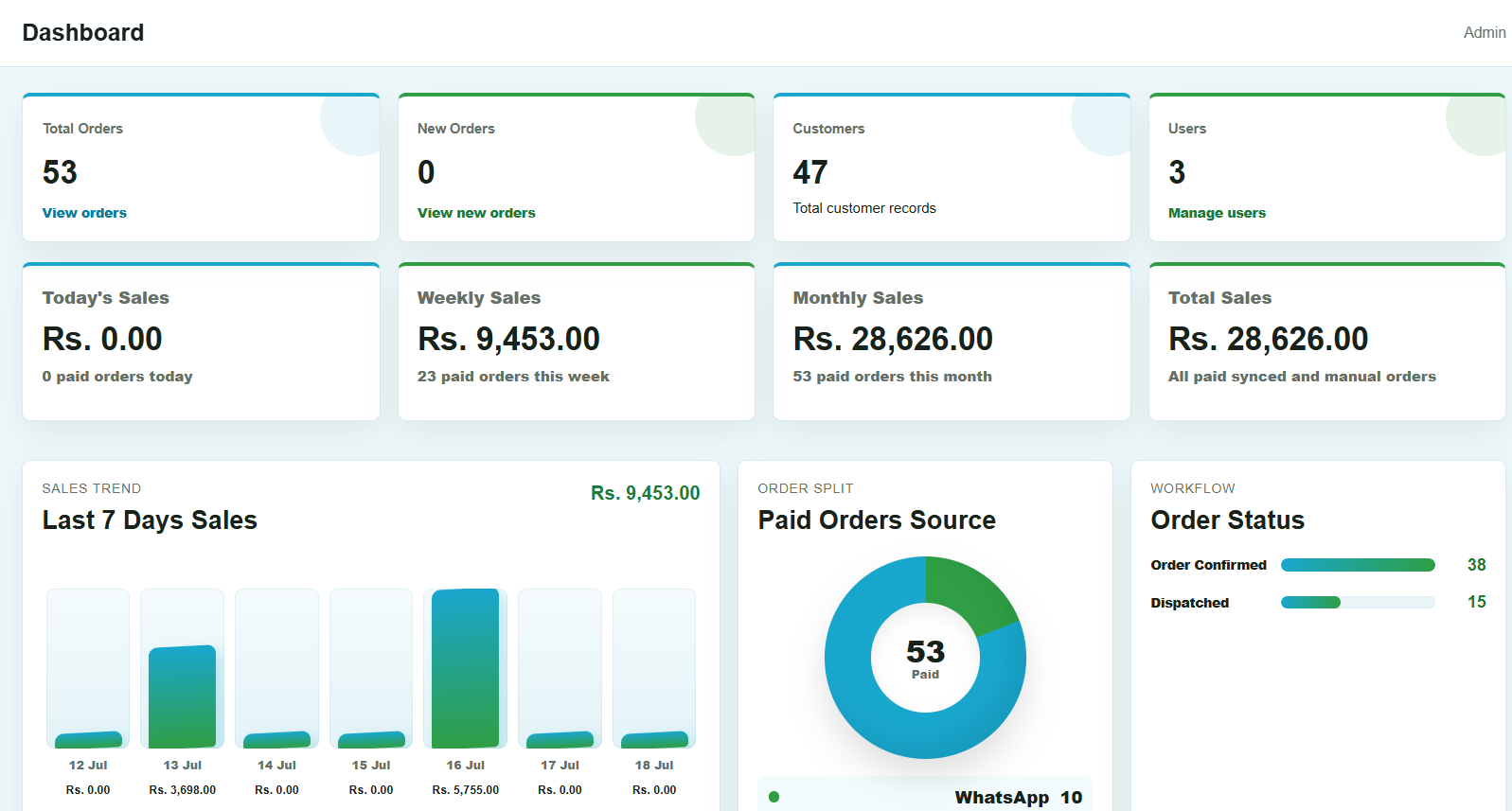The image size is (1512, 811).
Task: Select the Monthly Sales card
Action: click(952, 342)
